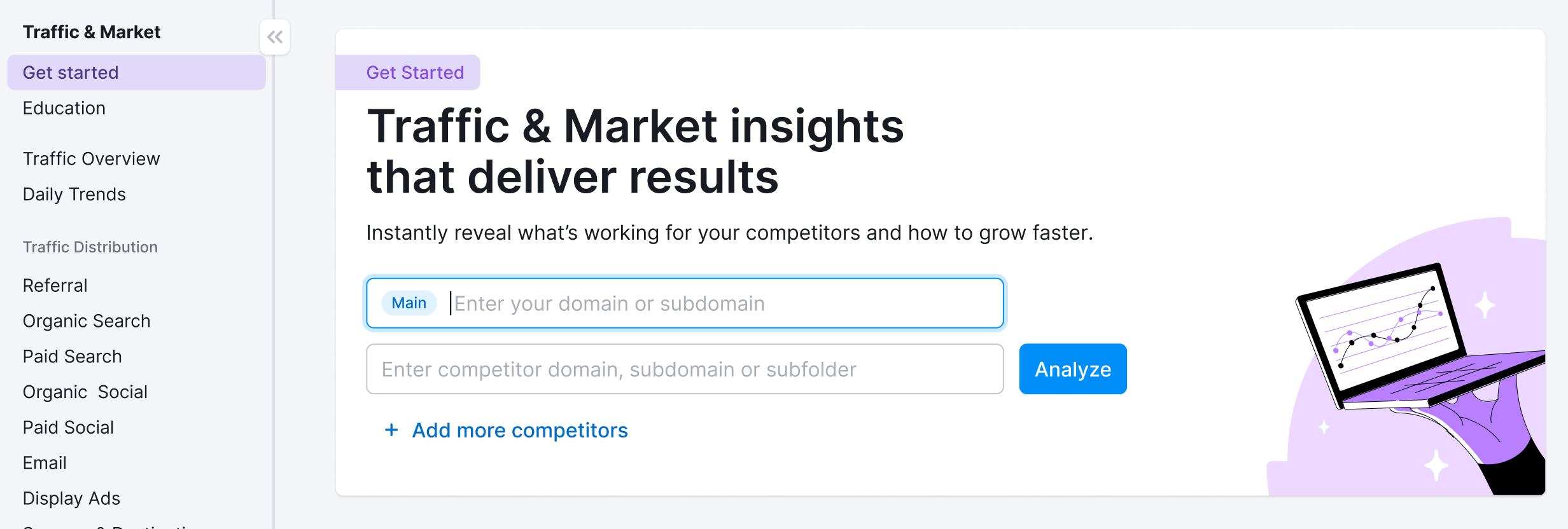The width and height of the screenshot is (1568, 529).
Task: Open the Education section
Action: 64,107
